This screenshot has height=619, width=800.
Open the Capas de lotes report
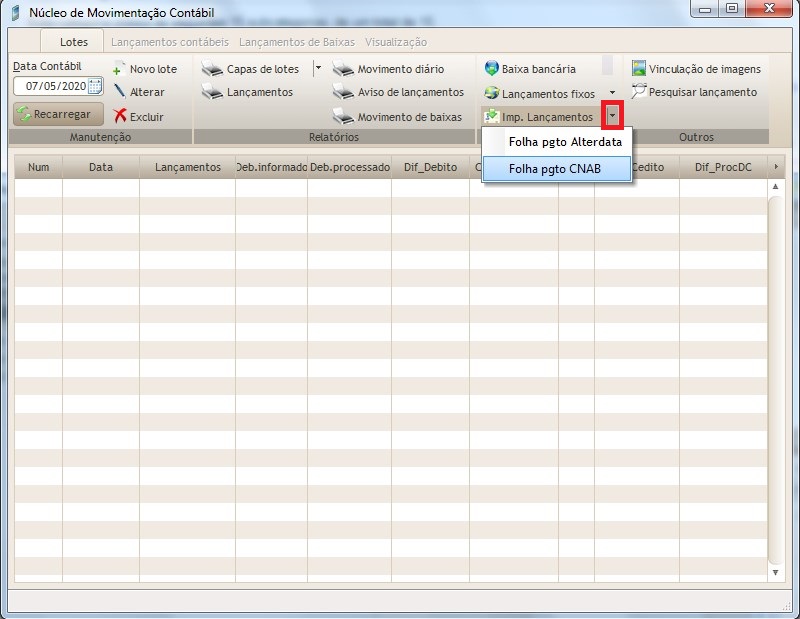pos(258,69)
